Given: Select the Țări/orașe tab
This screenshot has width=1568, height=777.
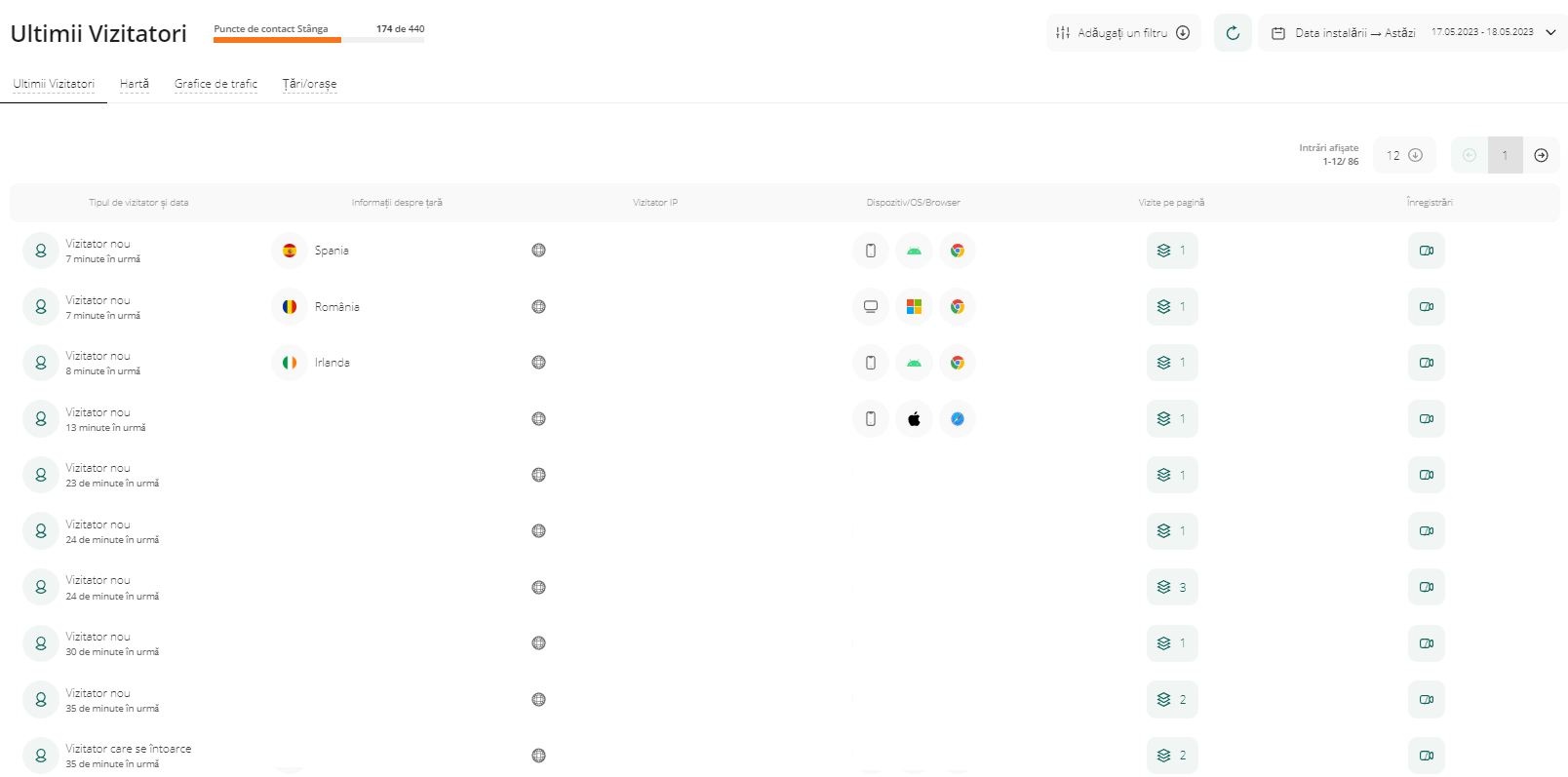Looking at the screenshot, I should (309, 84).
